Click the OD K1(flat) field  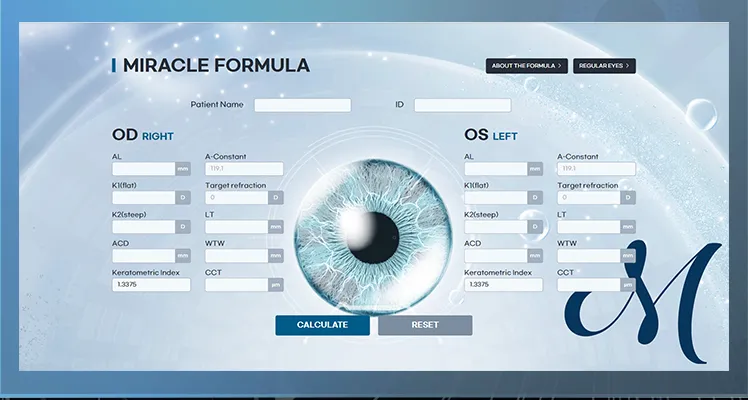coord(144,198)
